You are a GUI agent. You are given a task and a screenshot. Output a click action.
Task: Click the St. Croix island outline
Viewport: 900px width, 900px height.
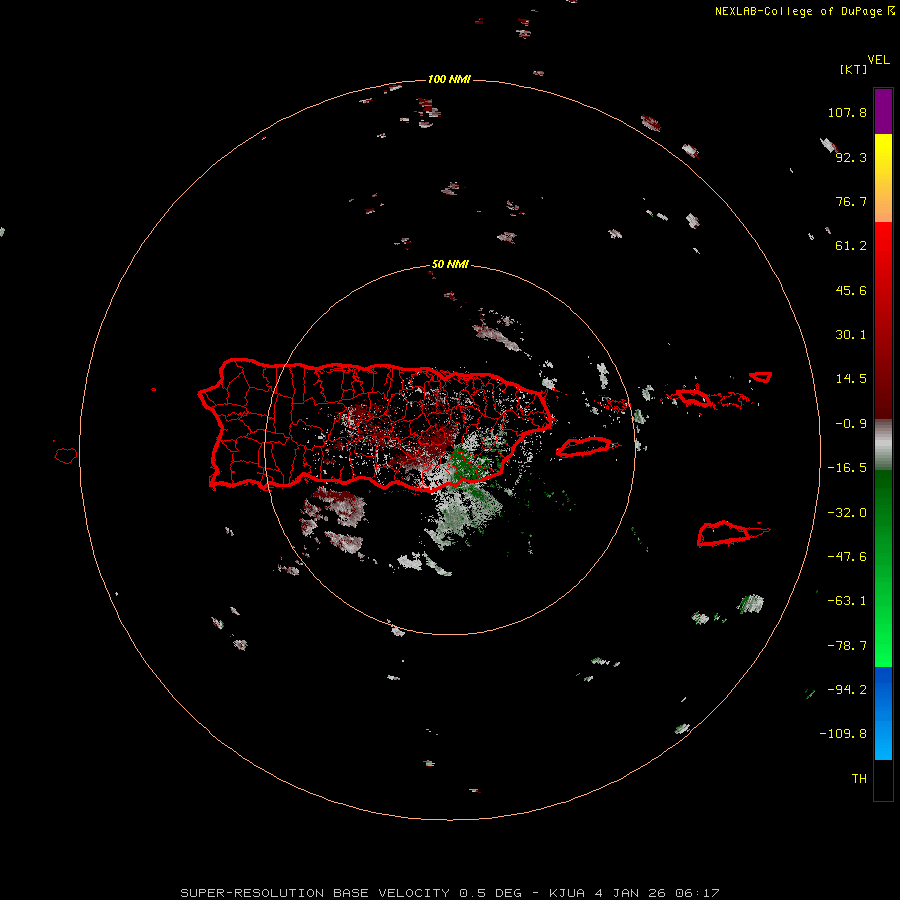[732, 534]
